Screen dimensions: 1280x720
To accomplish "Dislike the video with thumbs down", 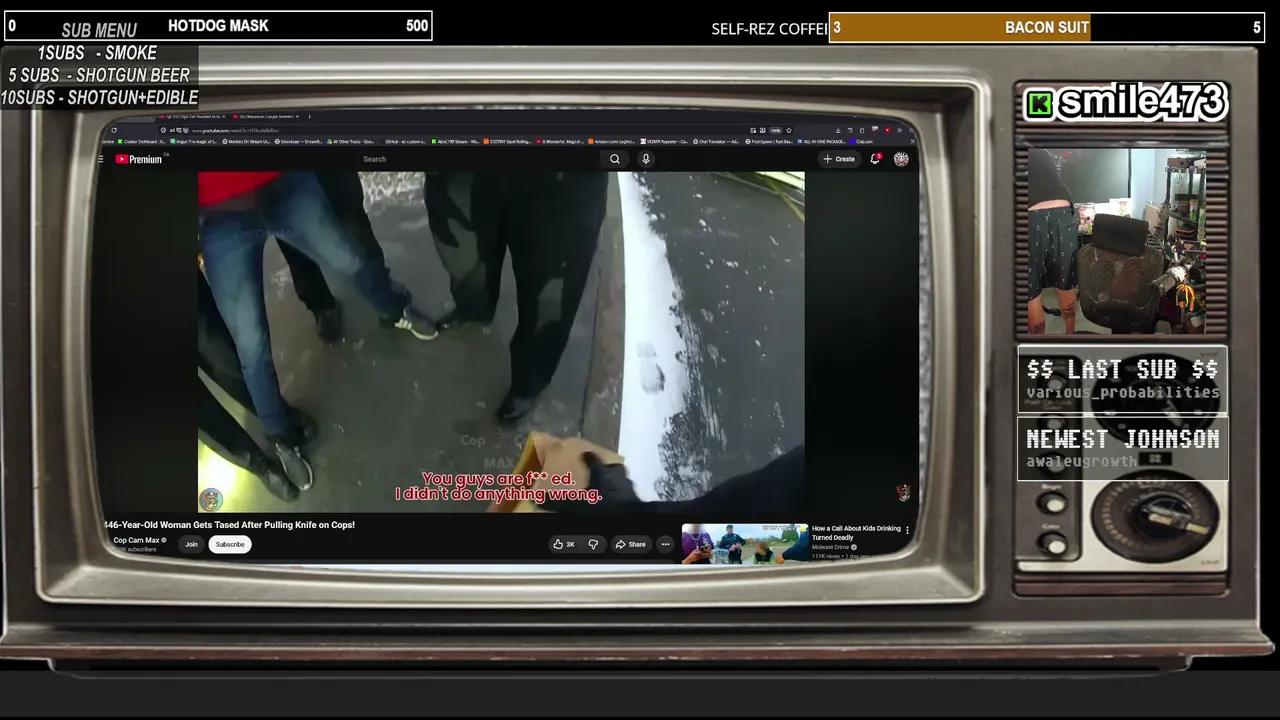I will (x=593, y=544).
